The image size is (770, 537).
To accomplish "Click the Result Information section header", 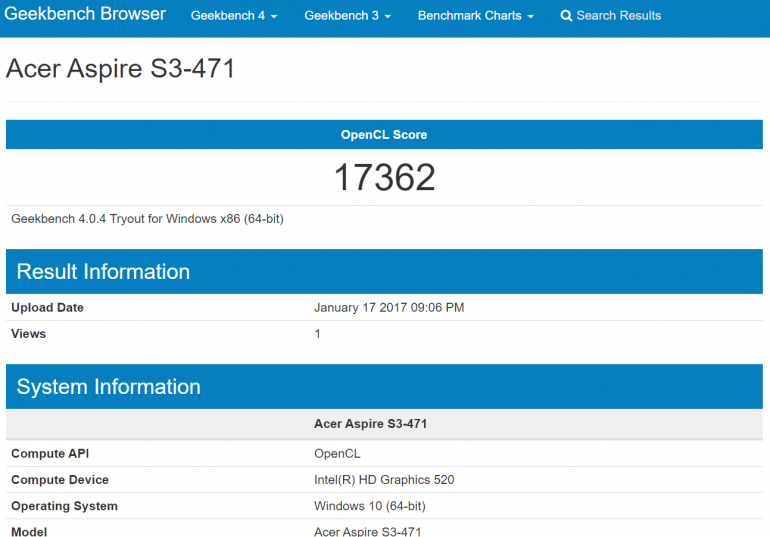I will point(384,271).
